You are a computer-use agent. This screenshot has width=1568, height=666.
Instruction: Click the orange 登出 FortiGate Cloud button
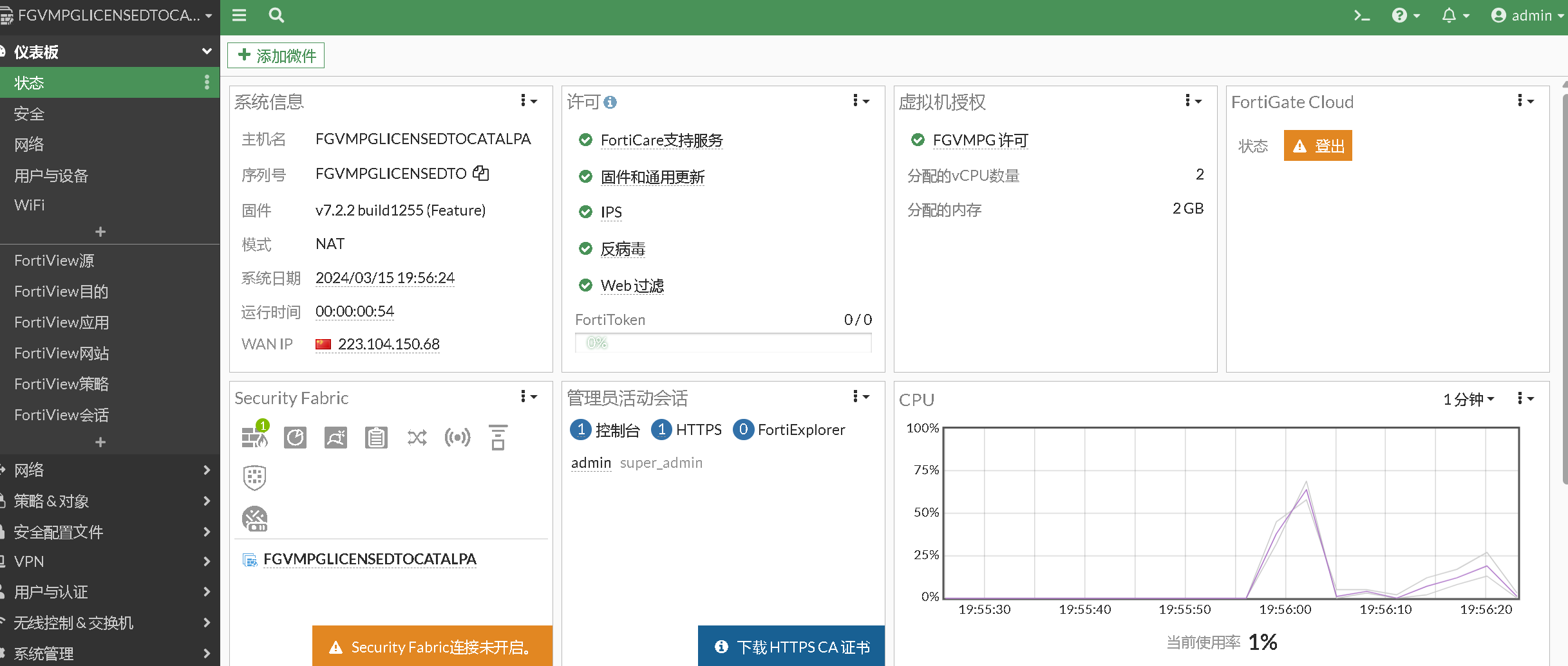1318,146
